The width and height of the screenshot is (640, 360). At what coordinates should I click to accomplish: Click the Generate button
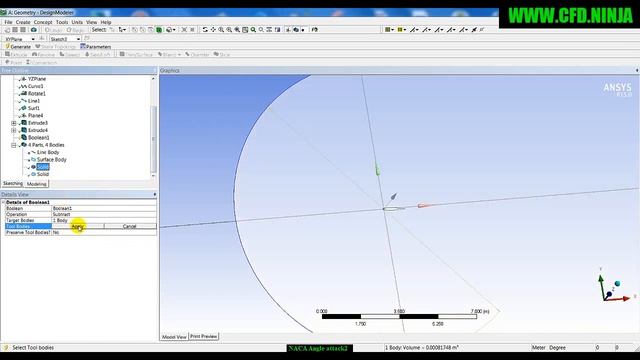tap(18, 47)
